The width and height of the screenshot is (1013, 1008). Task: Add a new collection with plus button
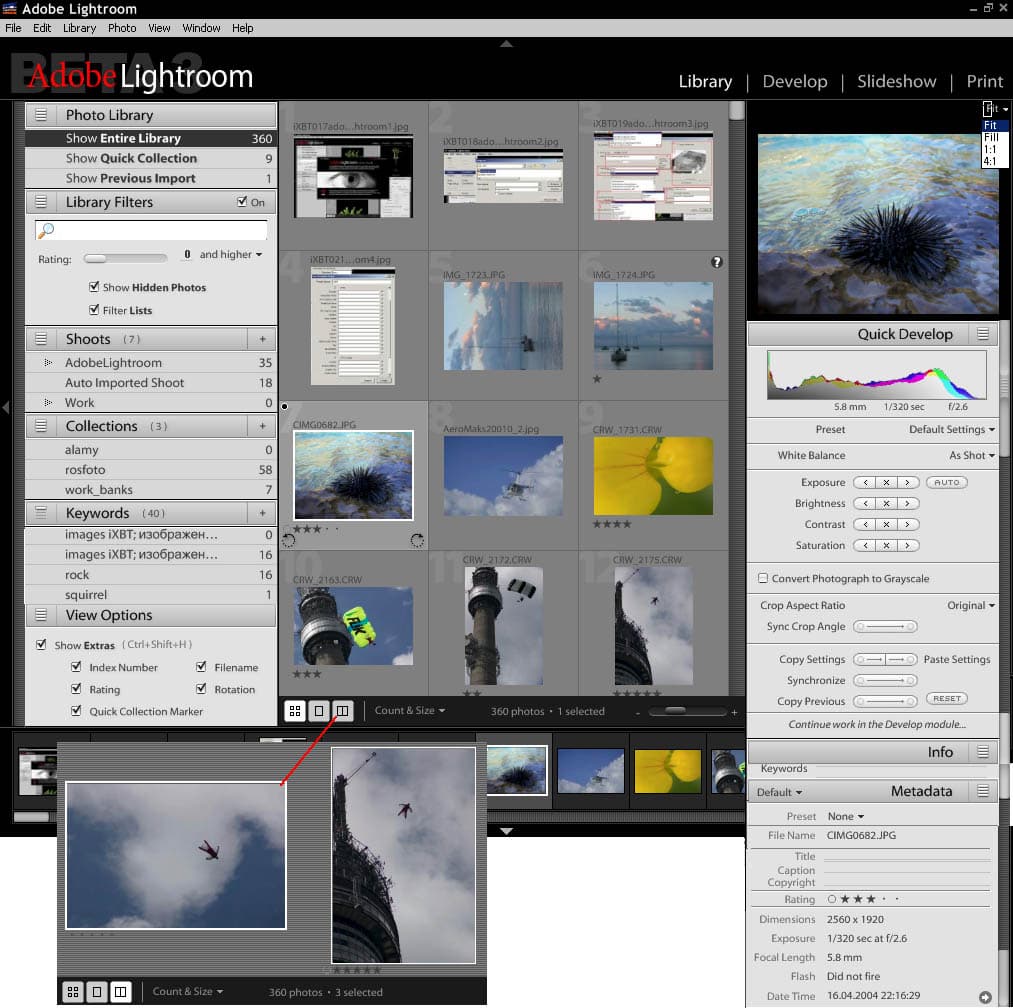pyautogui.click(x=263, y=426)
